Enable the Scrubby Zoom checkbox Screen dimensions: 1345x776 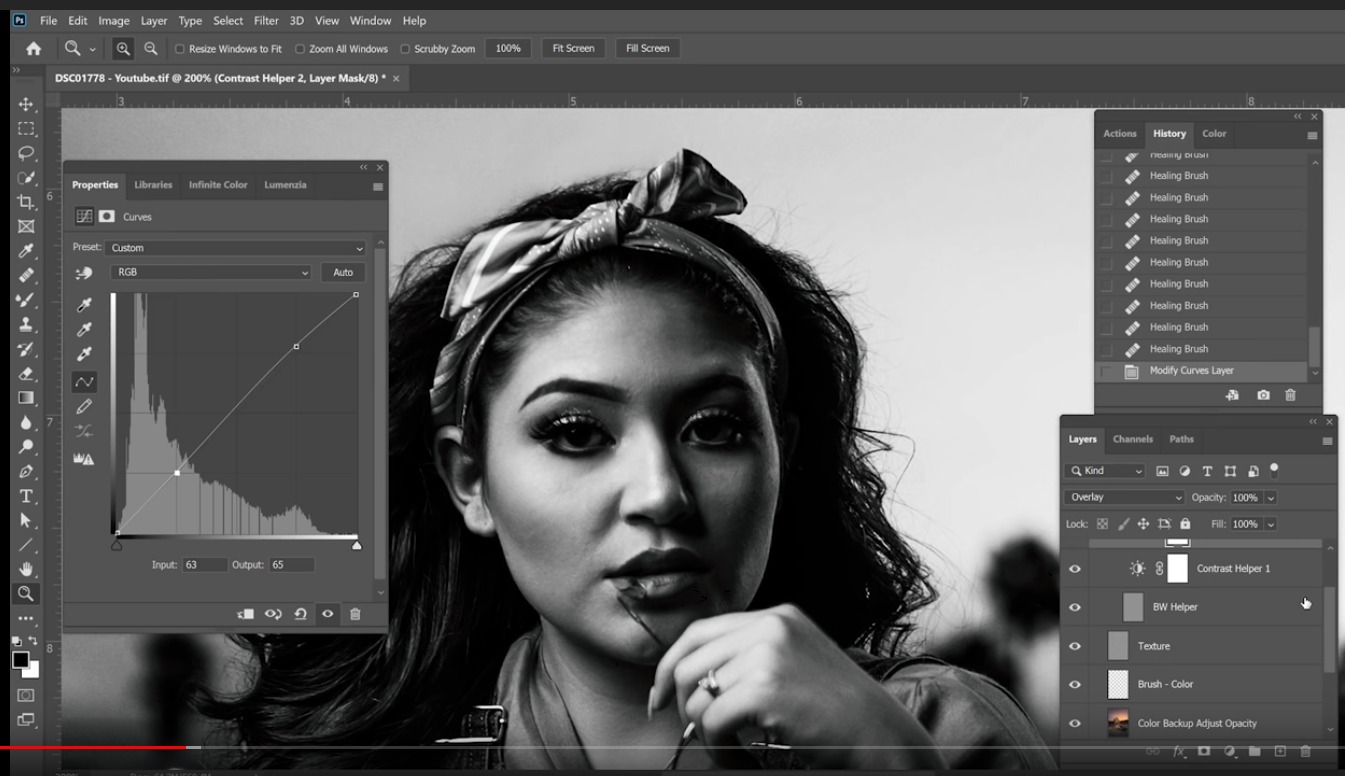tap(405, 49)
